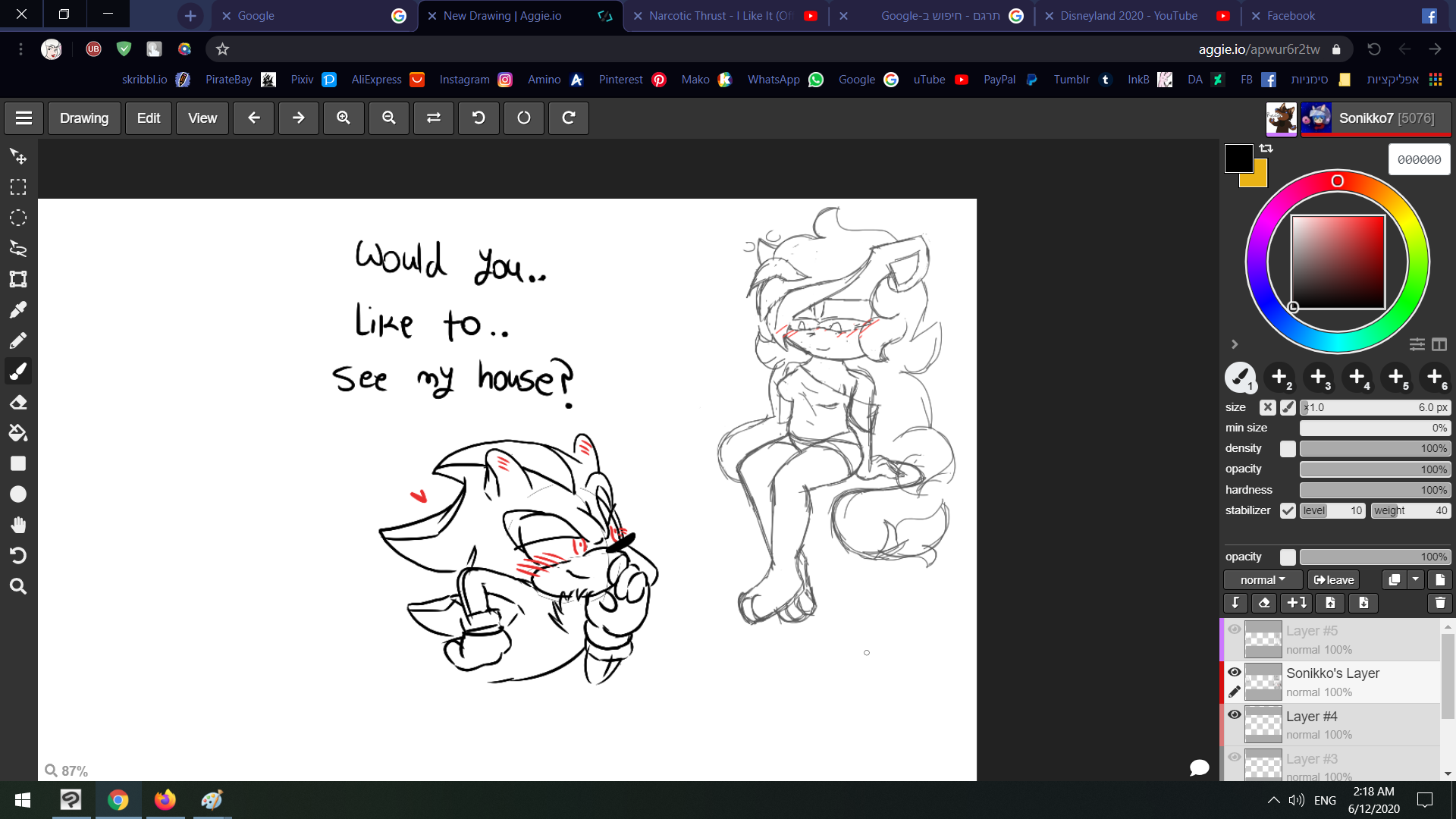This screenshot has width=1456, height=819.
Task: Expand the duplicate layer dropdown arrow
Action: coord(1416,580)
